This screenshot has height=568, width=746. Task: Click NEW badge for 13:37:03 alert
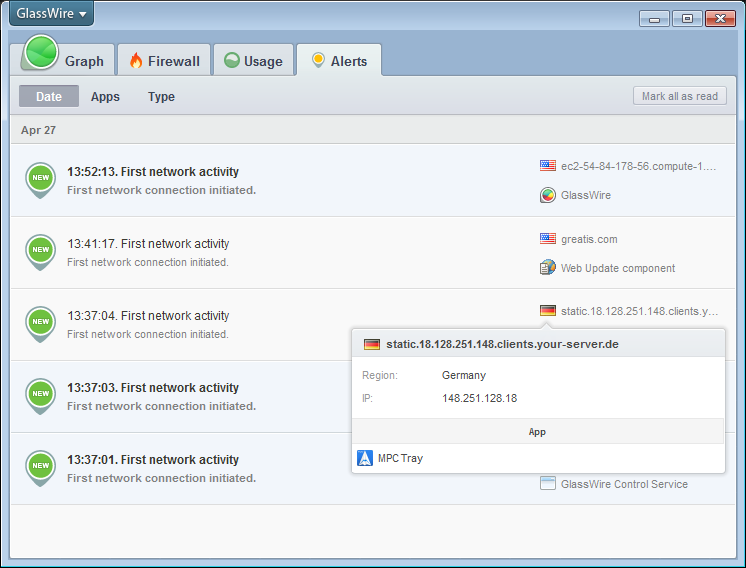(40, 395)
